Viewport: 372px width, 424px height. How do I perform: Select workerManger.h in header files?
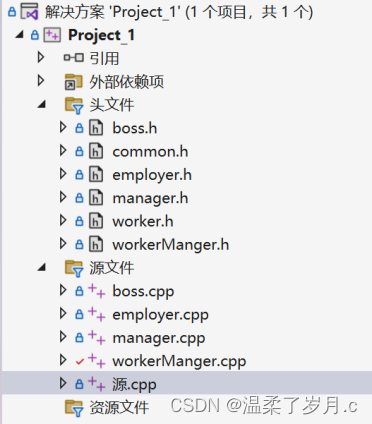point(171,245)
